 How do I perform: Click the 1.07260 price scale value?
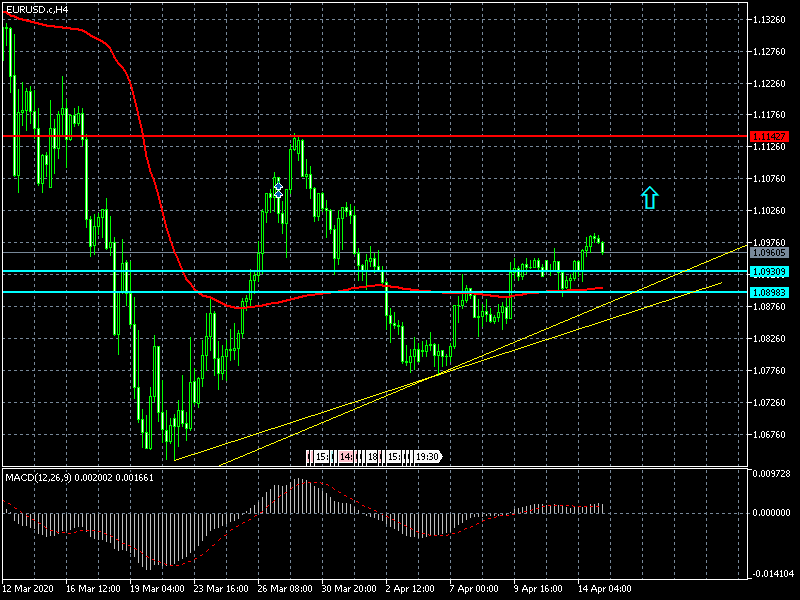point(769,403)
